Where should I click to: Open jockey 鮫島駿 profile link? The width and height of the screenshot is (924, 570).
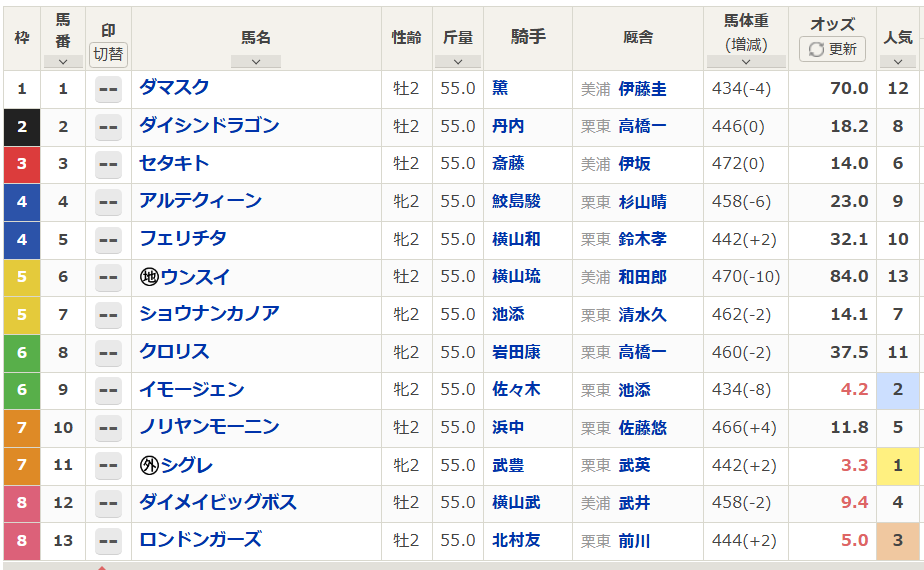click(516, 201)
